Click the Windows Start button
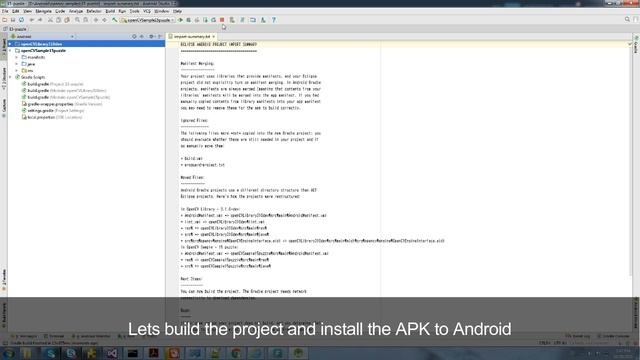 [9, 353]
